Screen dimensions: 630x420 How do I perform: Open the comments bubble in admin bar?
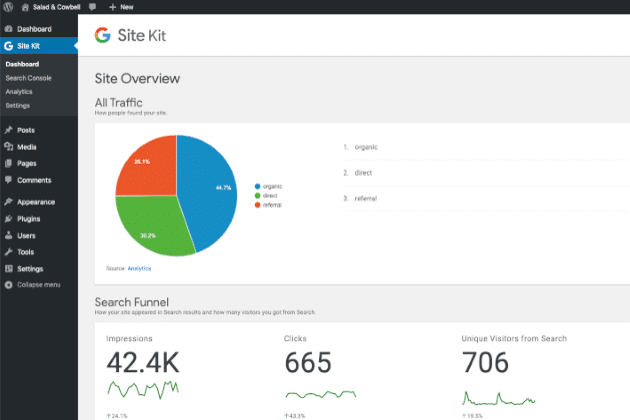(x=92, y=7)
